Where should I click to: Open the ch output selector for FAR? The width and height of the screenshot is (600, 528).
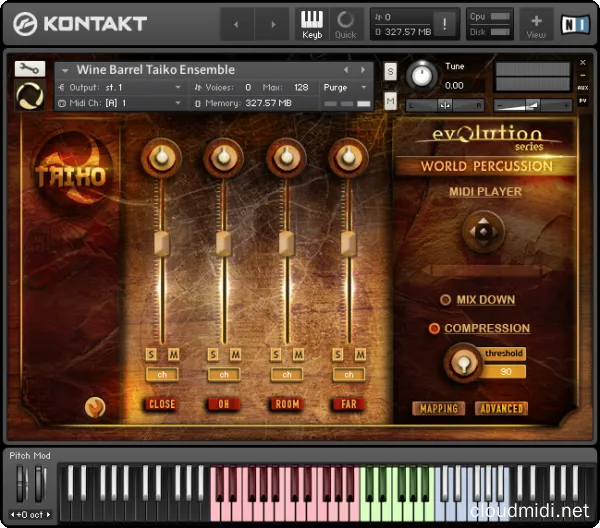349,375
